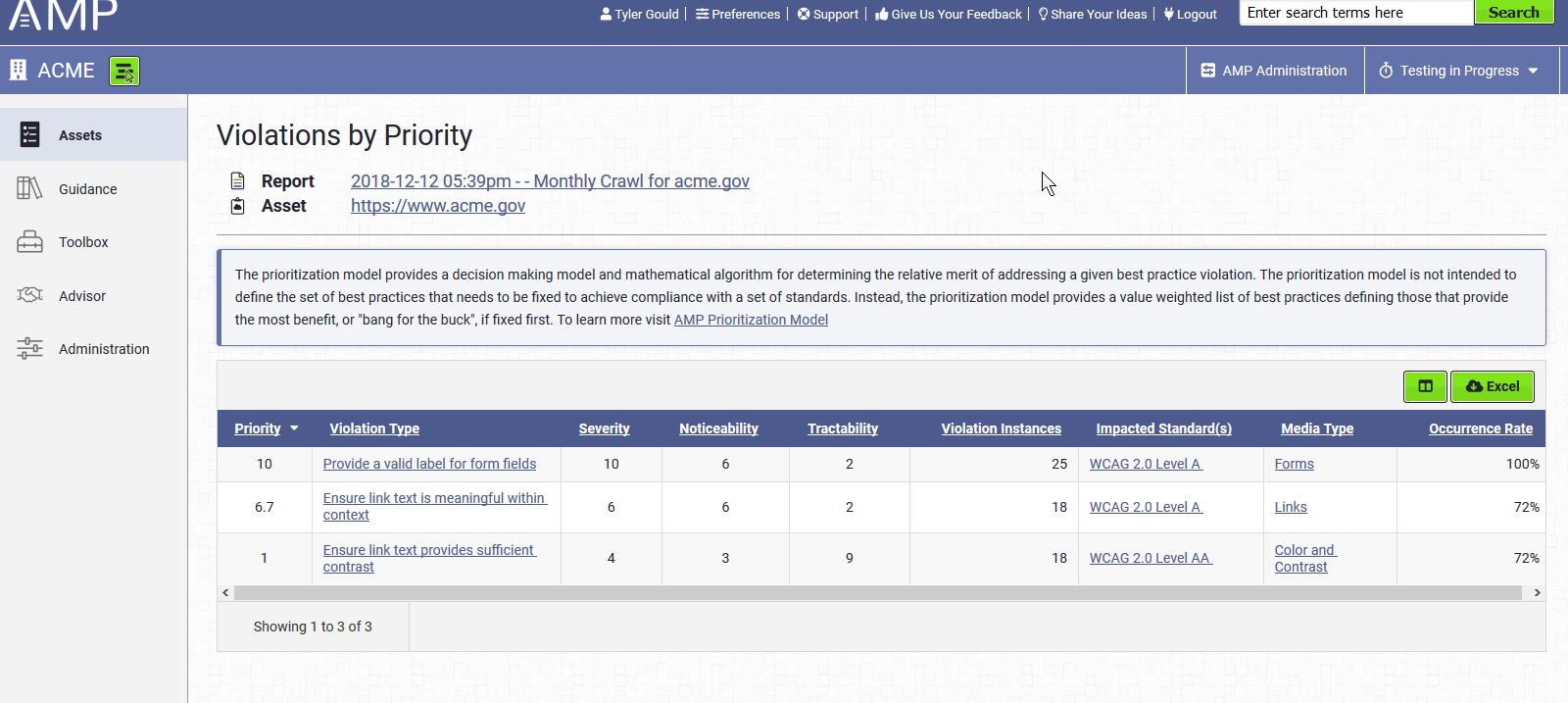Open the Links media type link
This screenshot has width=1568, height=703.
(x=1291, y=507)
